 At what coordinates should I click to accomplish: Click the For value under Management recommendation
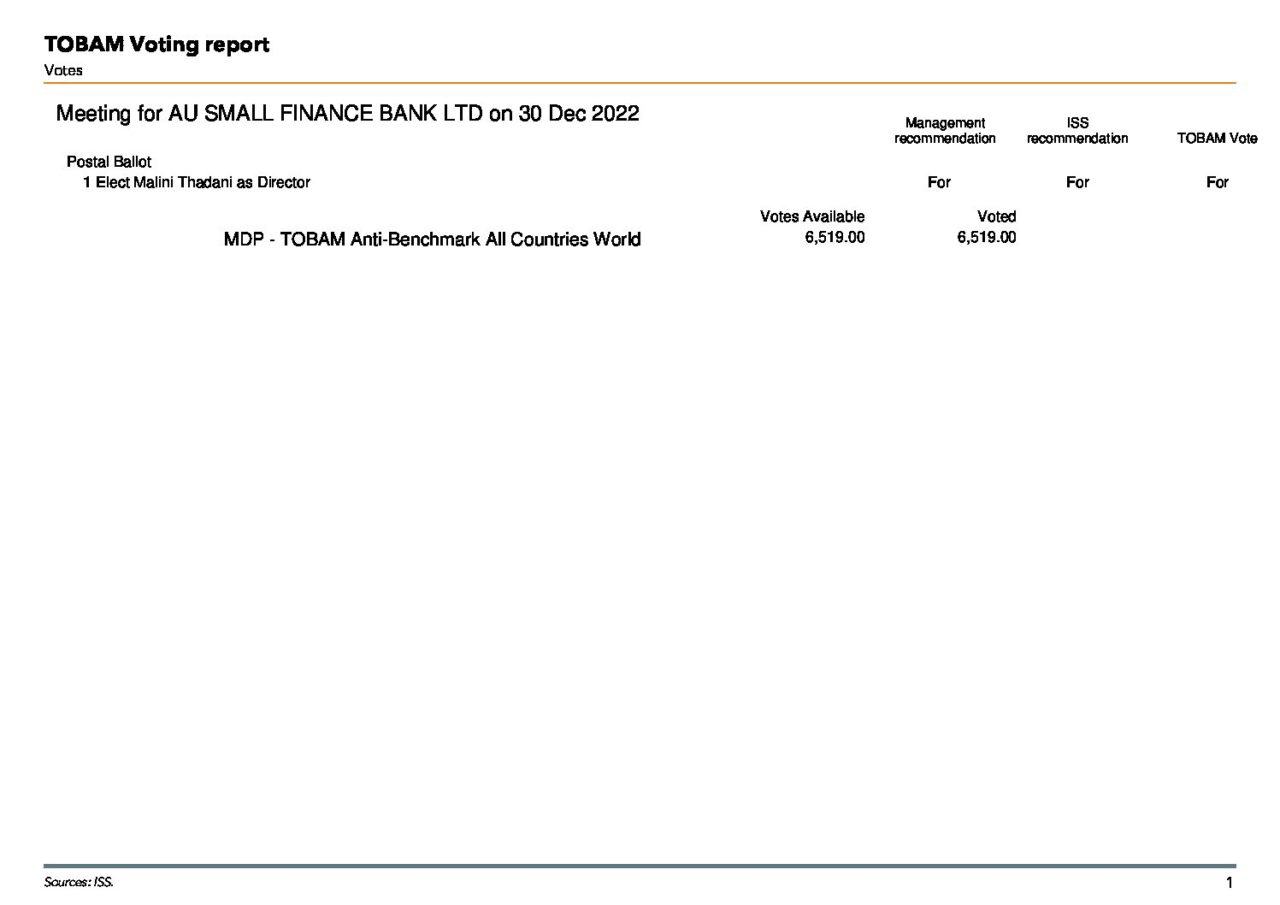tap(938, 182)
